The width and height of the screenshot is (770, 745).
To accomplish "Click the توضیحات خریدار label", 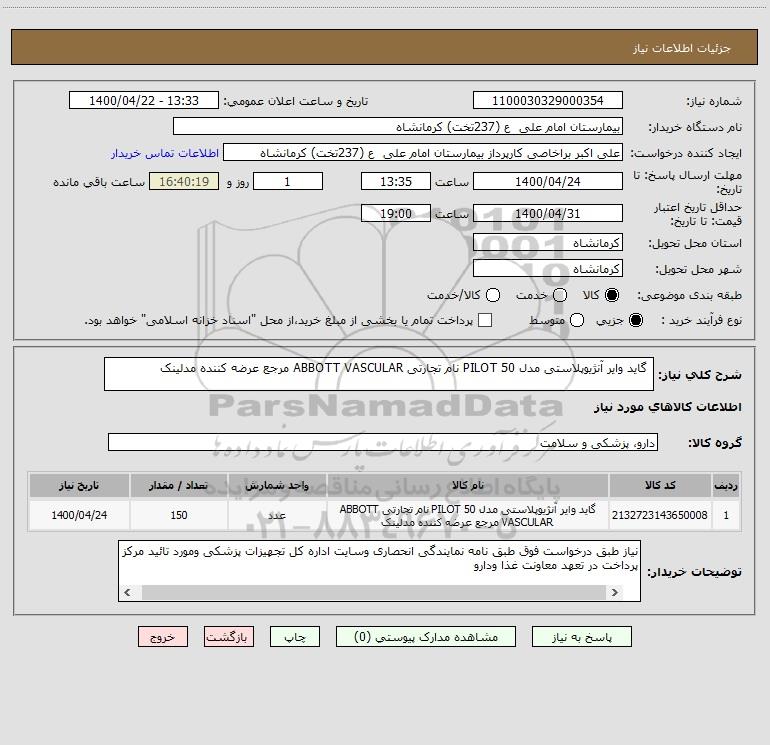I will pyautogui.click(x=694, y=572).
